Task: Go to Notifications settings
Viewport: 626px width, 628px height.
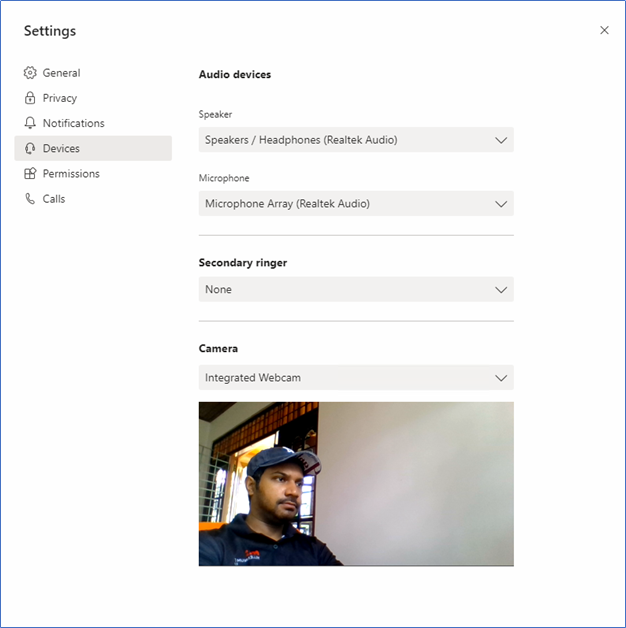Action: click(x=93, y=123)
